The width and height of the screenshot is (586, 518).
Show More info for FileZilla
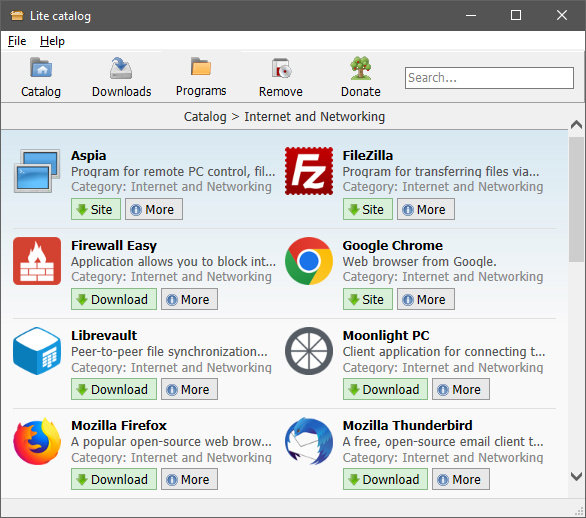[x=426, y=209]
